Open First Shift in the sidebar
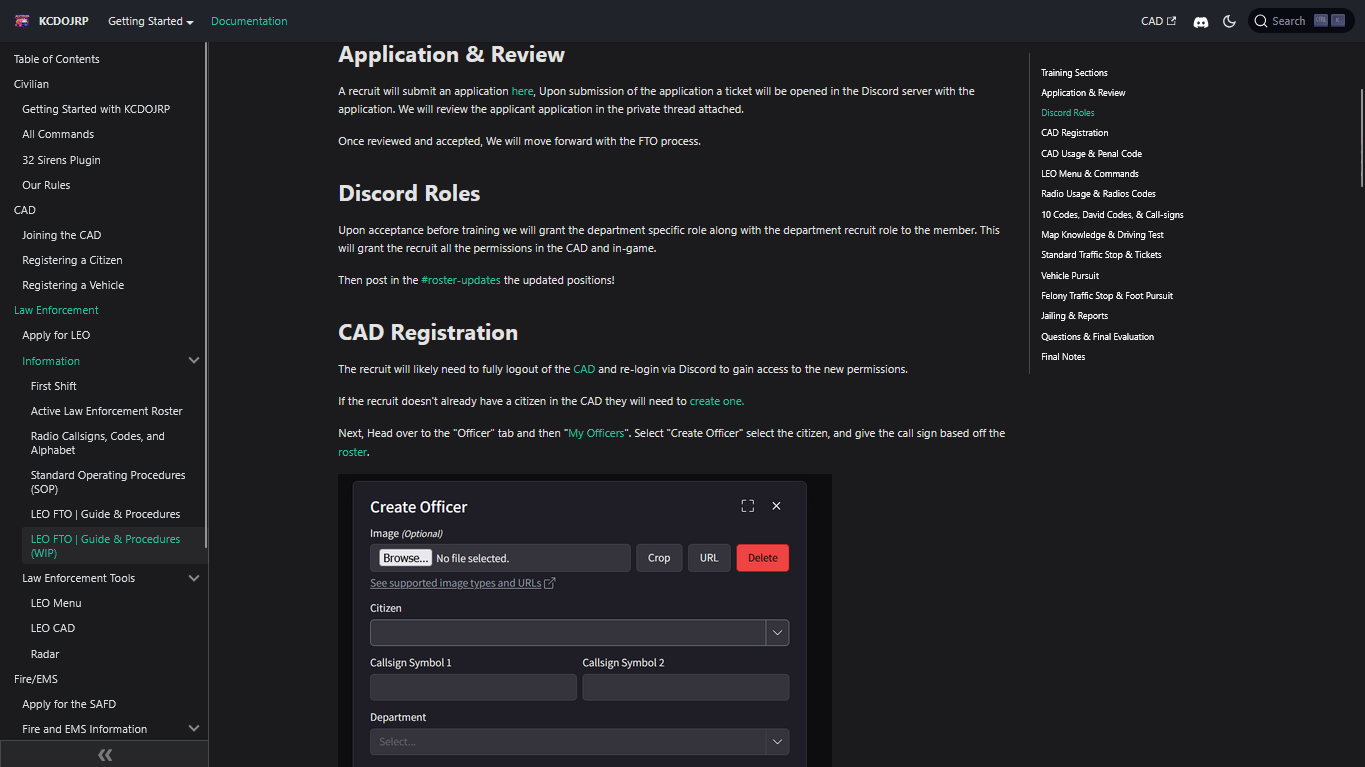This screenshot has width=1365, height=767. (54, 386)
